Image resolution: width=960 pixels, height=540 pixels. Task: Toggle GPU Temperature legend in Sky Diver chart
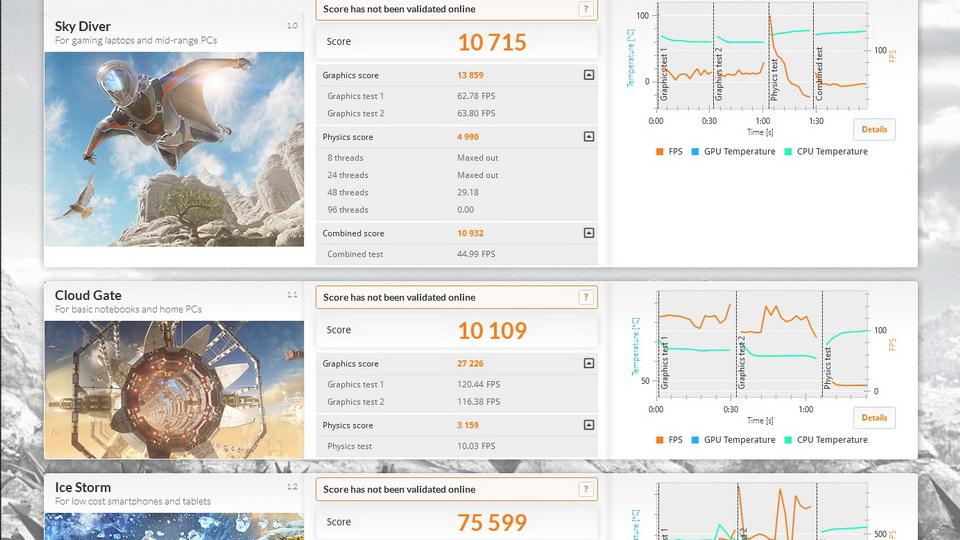point(733,151)
